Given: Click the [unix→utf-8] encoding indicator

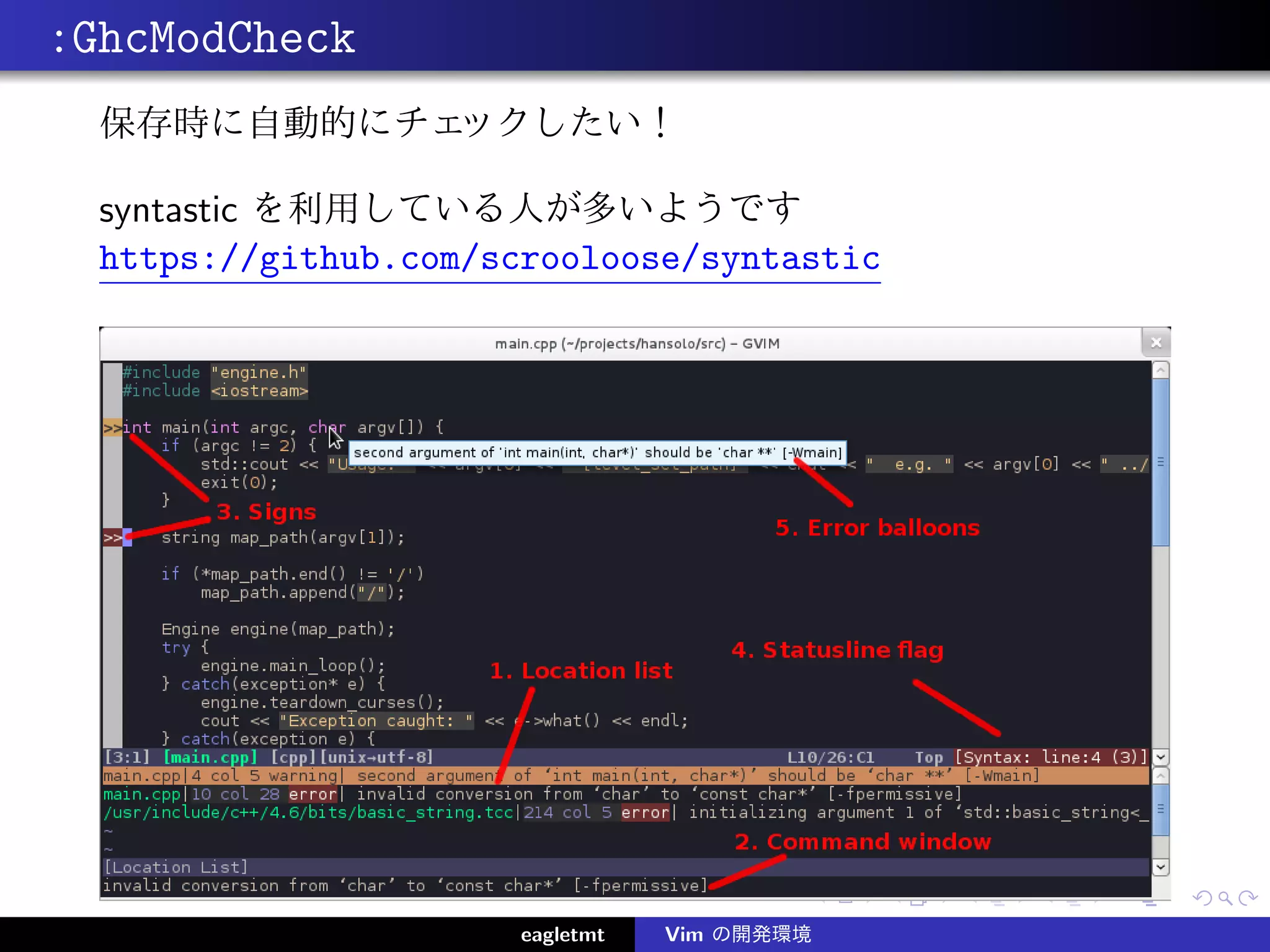Looking at the screenshot, I should (376, 757).
